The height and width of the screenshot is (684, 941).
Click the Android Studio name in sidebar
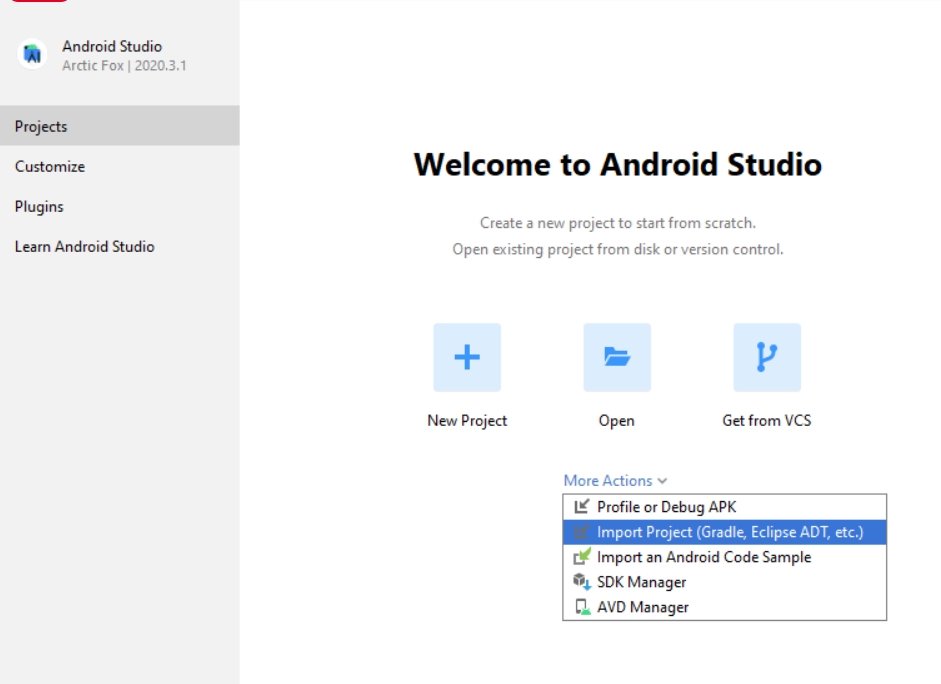pos(112,47)
